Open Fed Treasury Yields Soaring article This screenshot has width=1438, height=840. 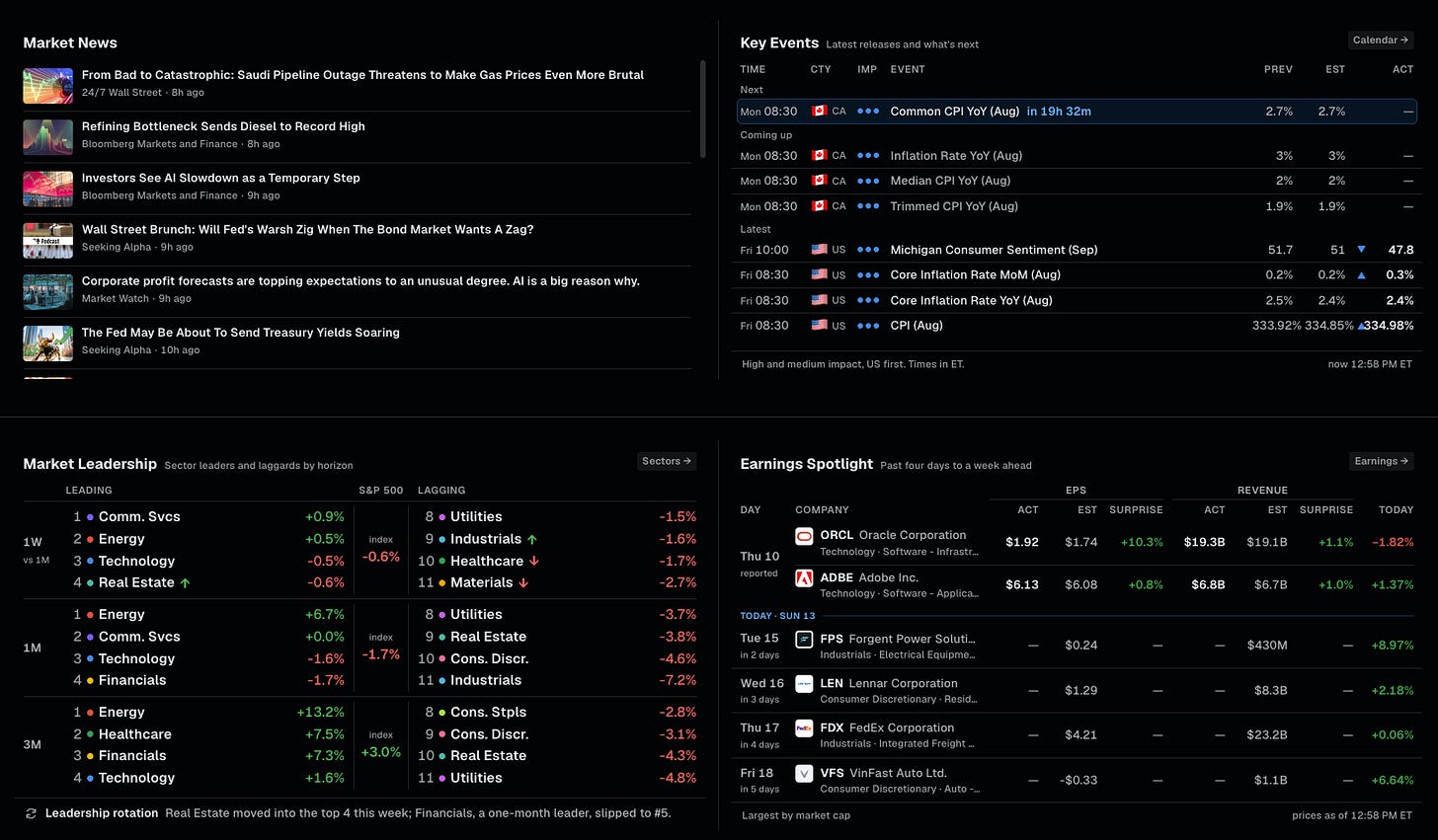[241, 333]
